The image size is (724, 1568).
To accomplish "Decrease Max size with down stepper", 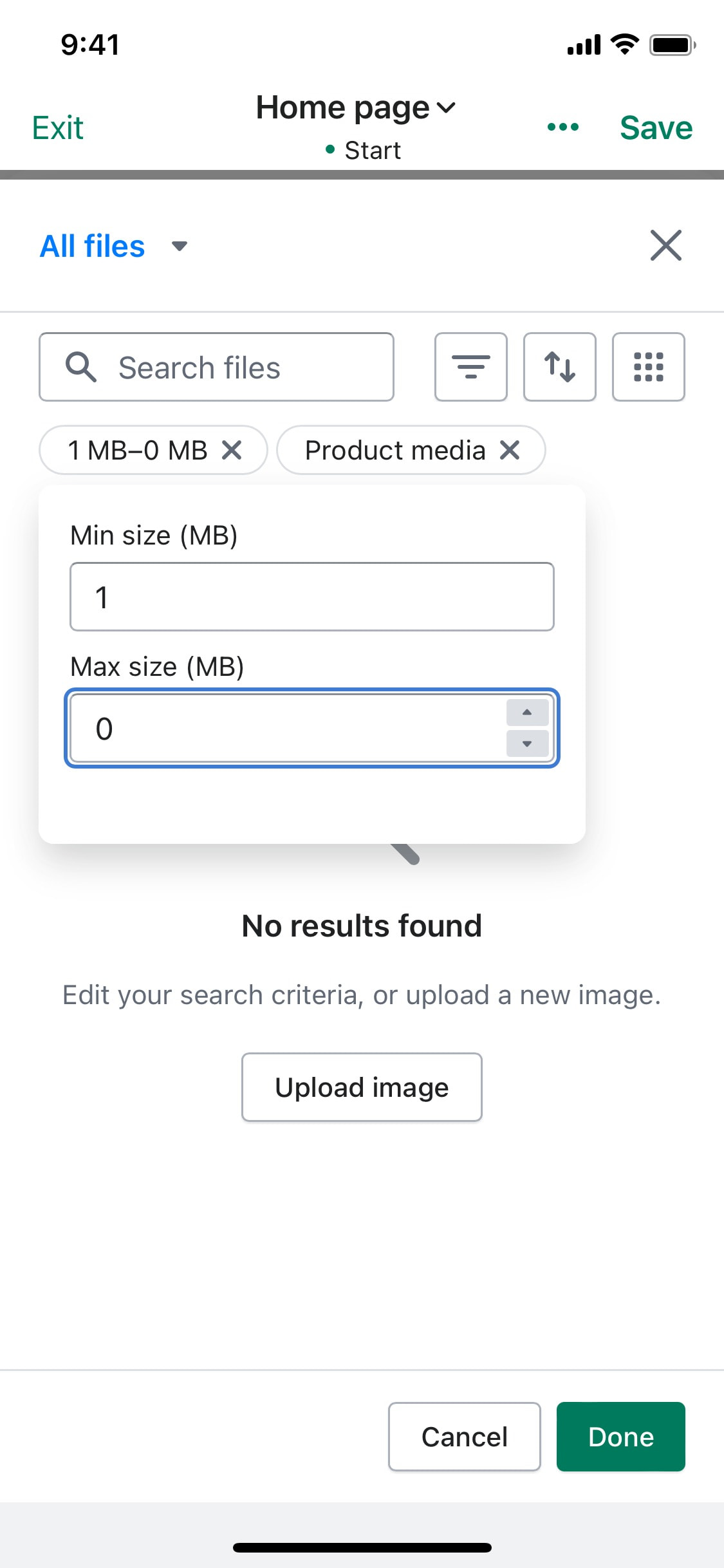I will [527, 744].
